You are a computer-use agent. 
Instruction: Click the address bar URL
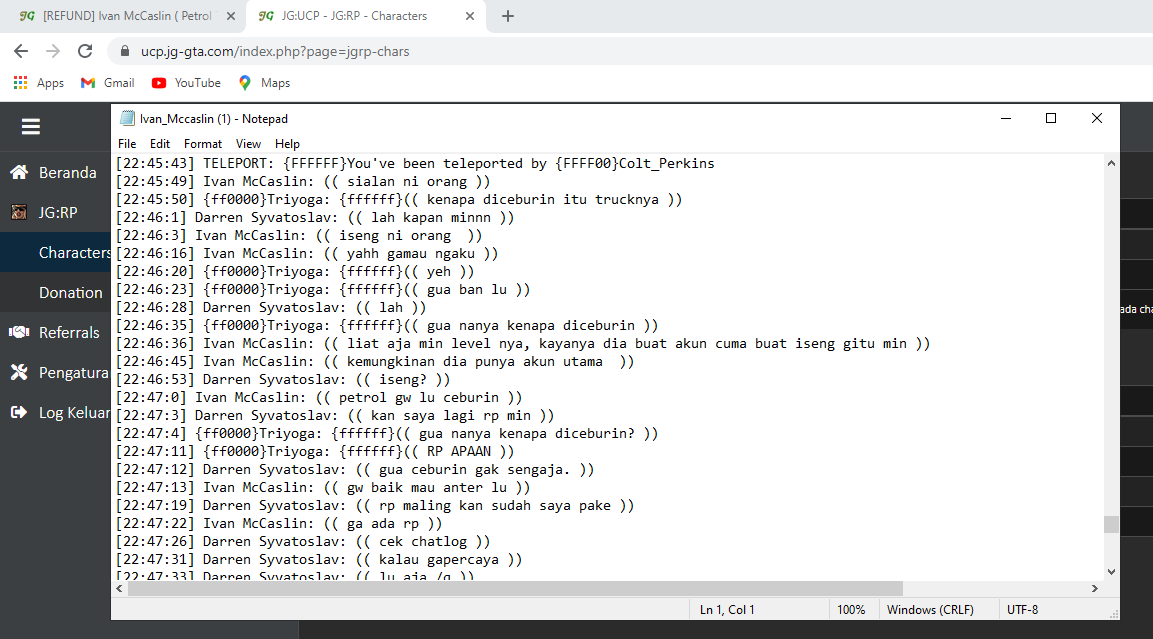(275, 51)
